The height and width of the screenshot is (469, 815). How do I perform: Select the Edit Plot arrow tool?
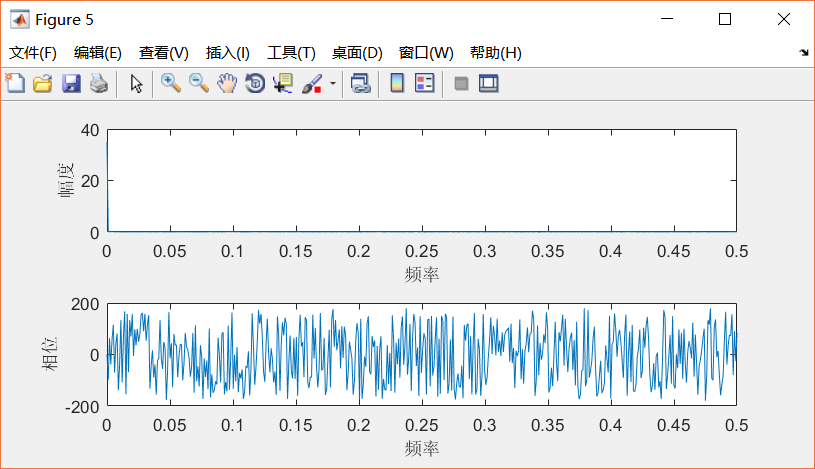(x=136, y=83)
